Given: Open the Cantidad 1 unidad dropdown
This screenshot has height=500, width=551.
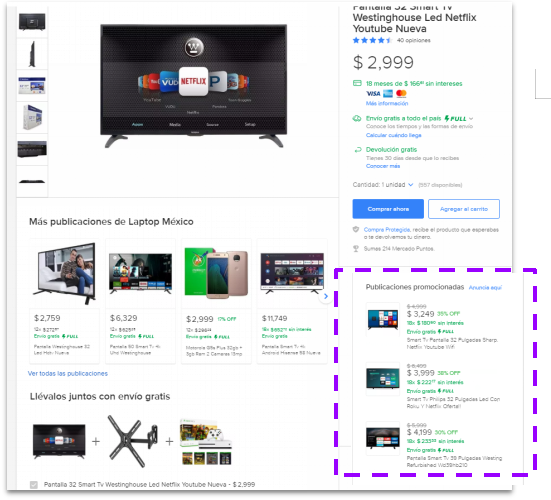Looking at the screenshot, I should [383, 185].
